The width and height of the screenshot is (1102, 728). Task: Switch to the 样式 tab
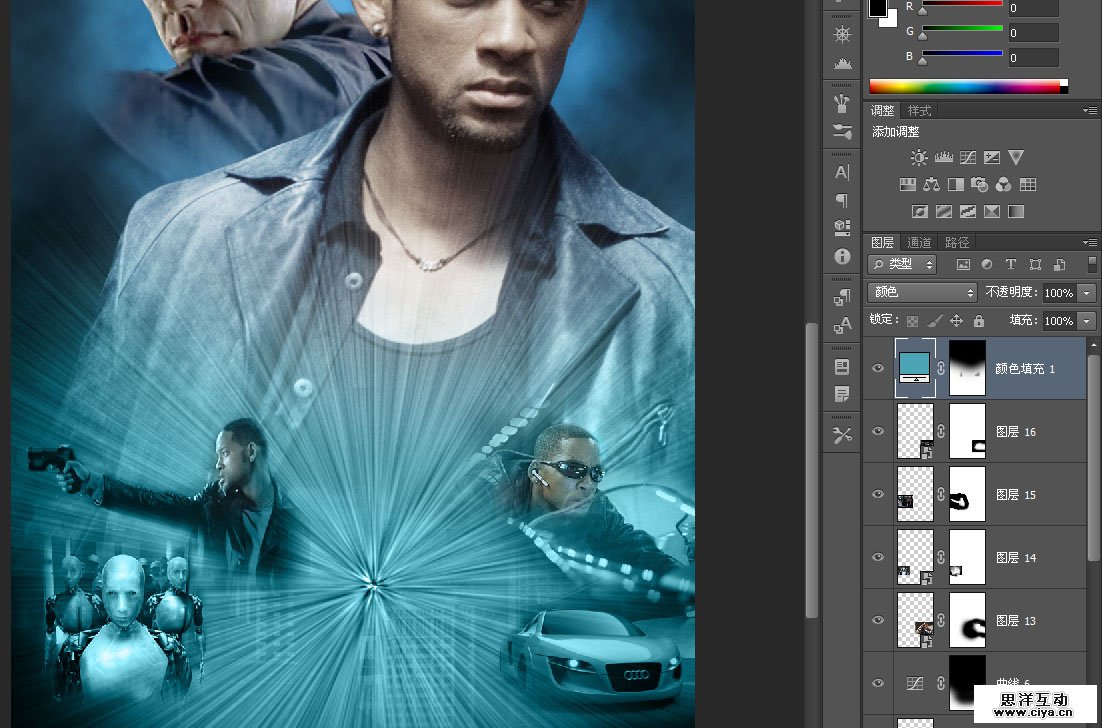click(919, 111)
